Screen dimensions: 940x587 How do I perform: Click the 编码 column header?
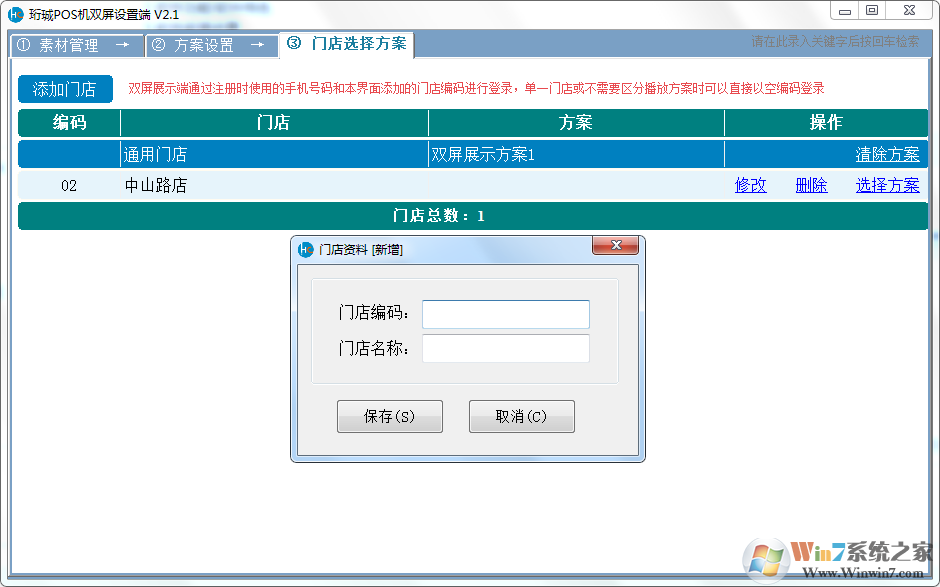pos(68,122)
